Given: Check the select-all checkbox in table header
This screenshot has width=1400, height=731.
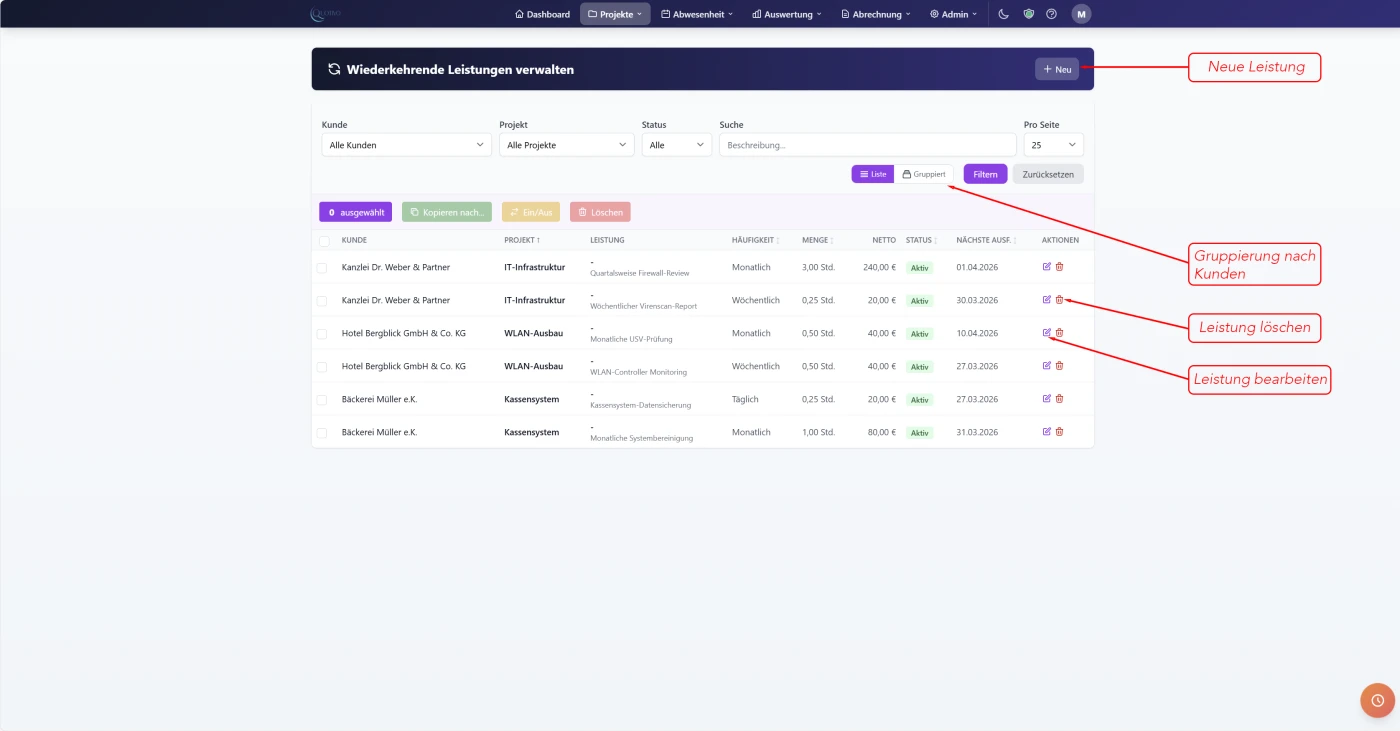Looking at the screenshot, I should point(324,241).
